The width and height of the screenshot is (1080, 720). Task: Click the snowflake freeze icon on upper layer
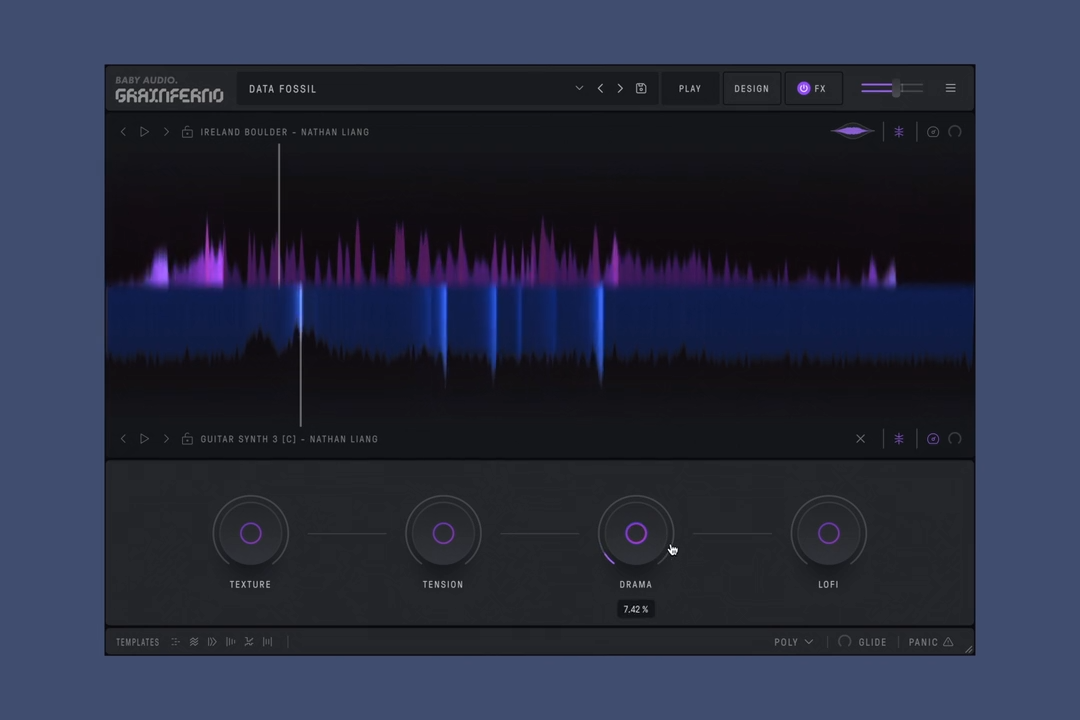pyautogui.click(x=899, y=132)
